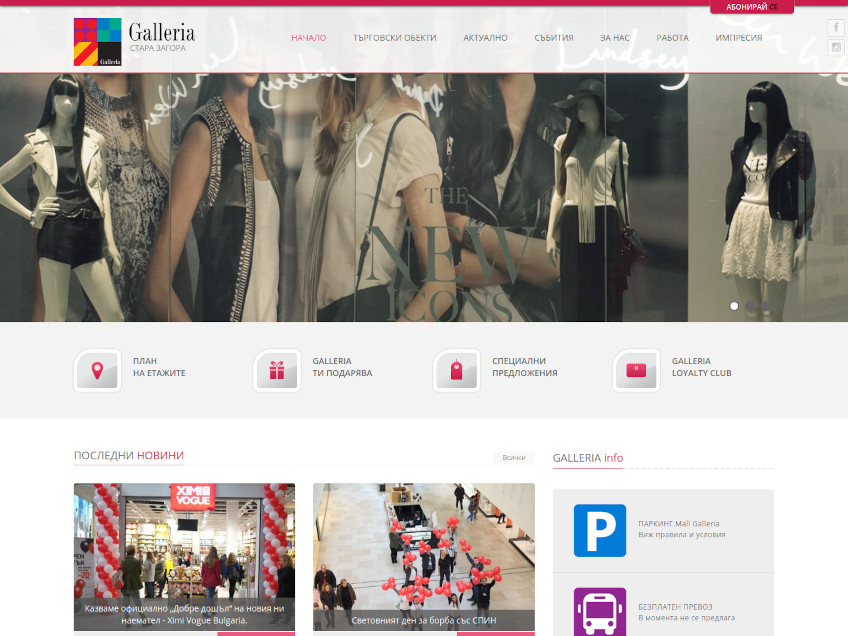This screenshot has height=636, width=848.
Task: Click the Galleria Stara Zagora logo
Action: click(135, 42)
